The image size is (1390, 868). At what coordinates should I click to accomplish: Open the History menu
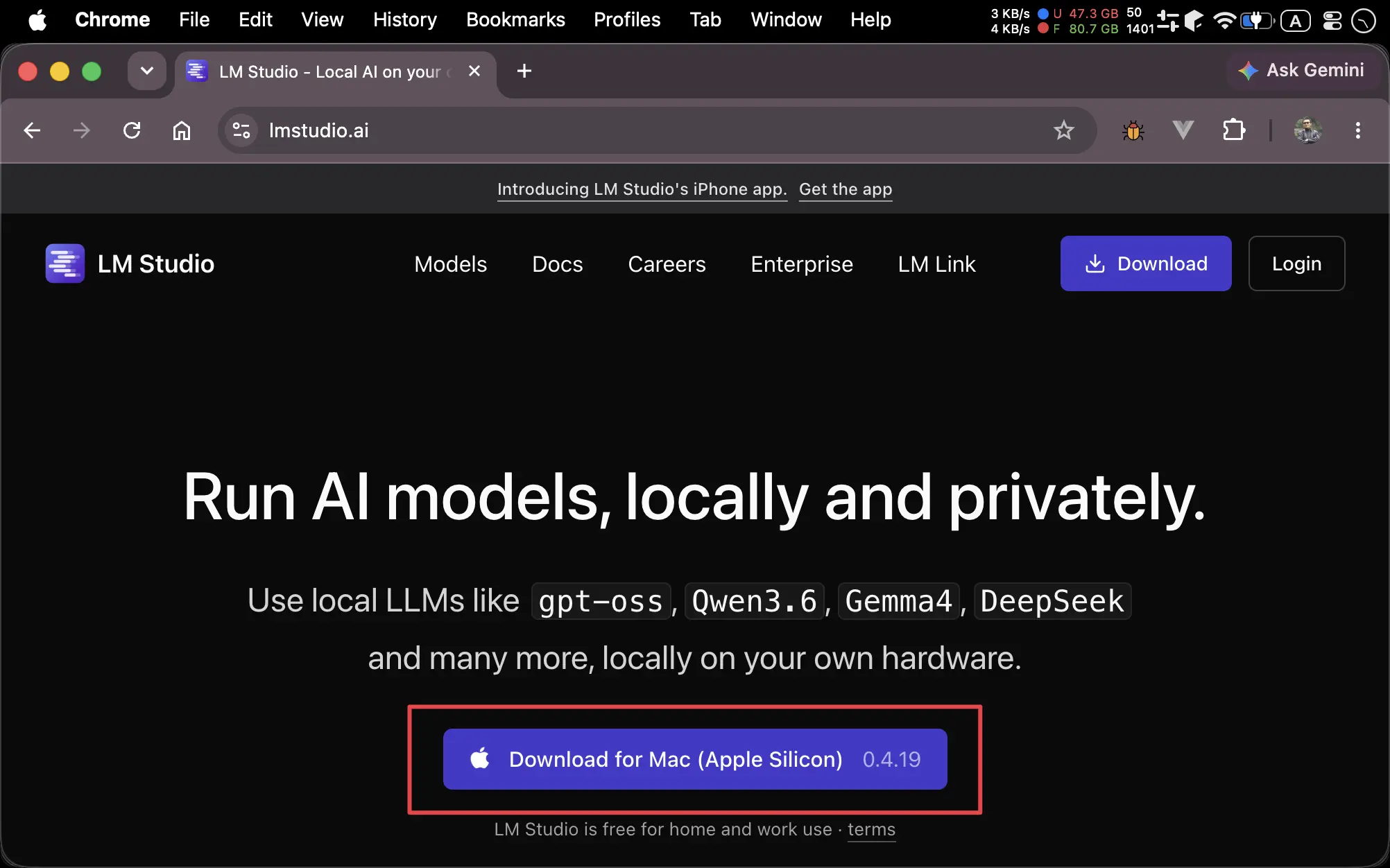point(405,19)
